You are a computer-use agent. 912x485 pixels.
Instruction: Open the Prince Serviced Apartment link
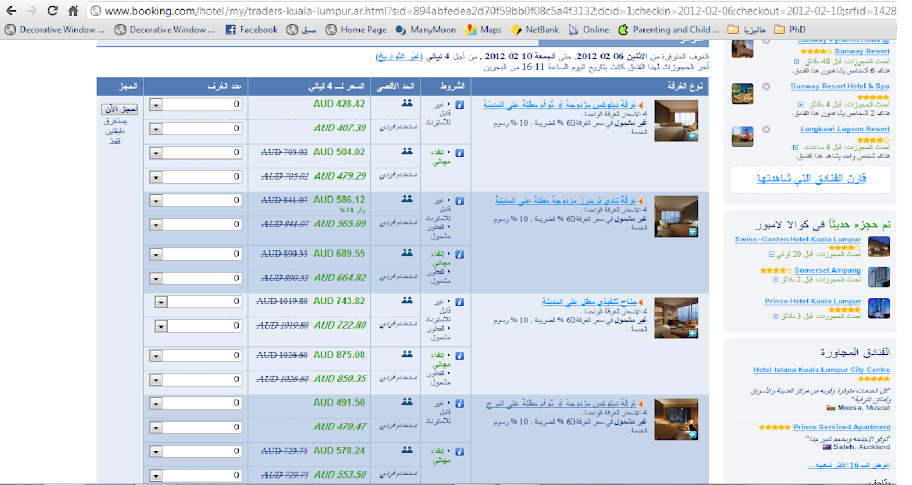pyautogui.click(x=841, y=427)
